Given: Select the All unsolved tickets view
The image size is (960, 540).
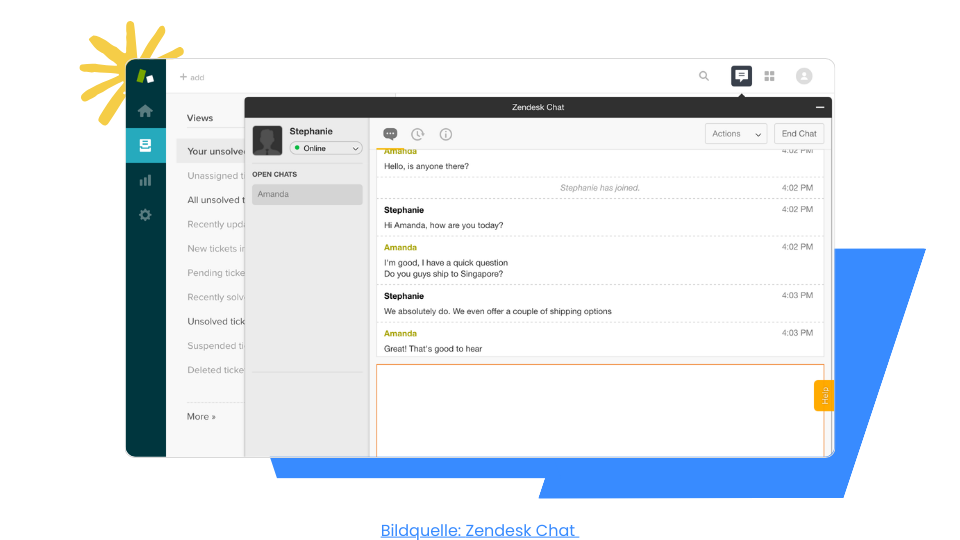Looking at the screenshot, I should pos(216,200).
